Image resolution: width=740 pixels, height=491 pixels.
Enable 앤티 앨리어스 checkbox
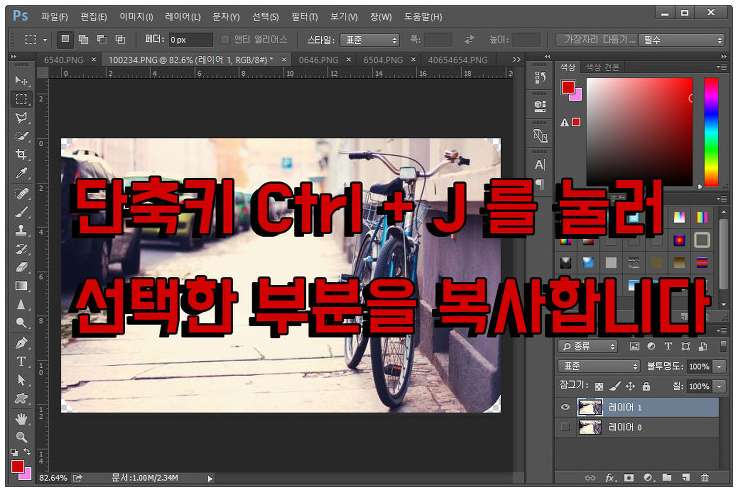click(225, 40)
